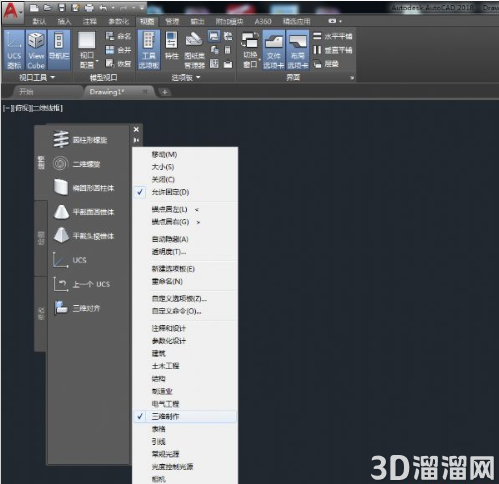The height and width of the screenshot is (484, 499).
Task: Choose 大小(S) from context menu
Action: click(185, 167)
